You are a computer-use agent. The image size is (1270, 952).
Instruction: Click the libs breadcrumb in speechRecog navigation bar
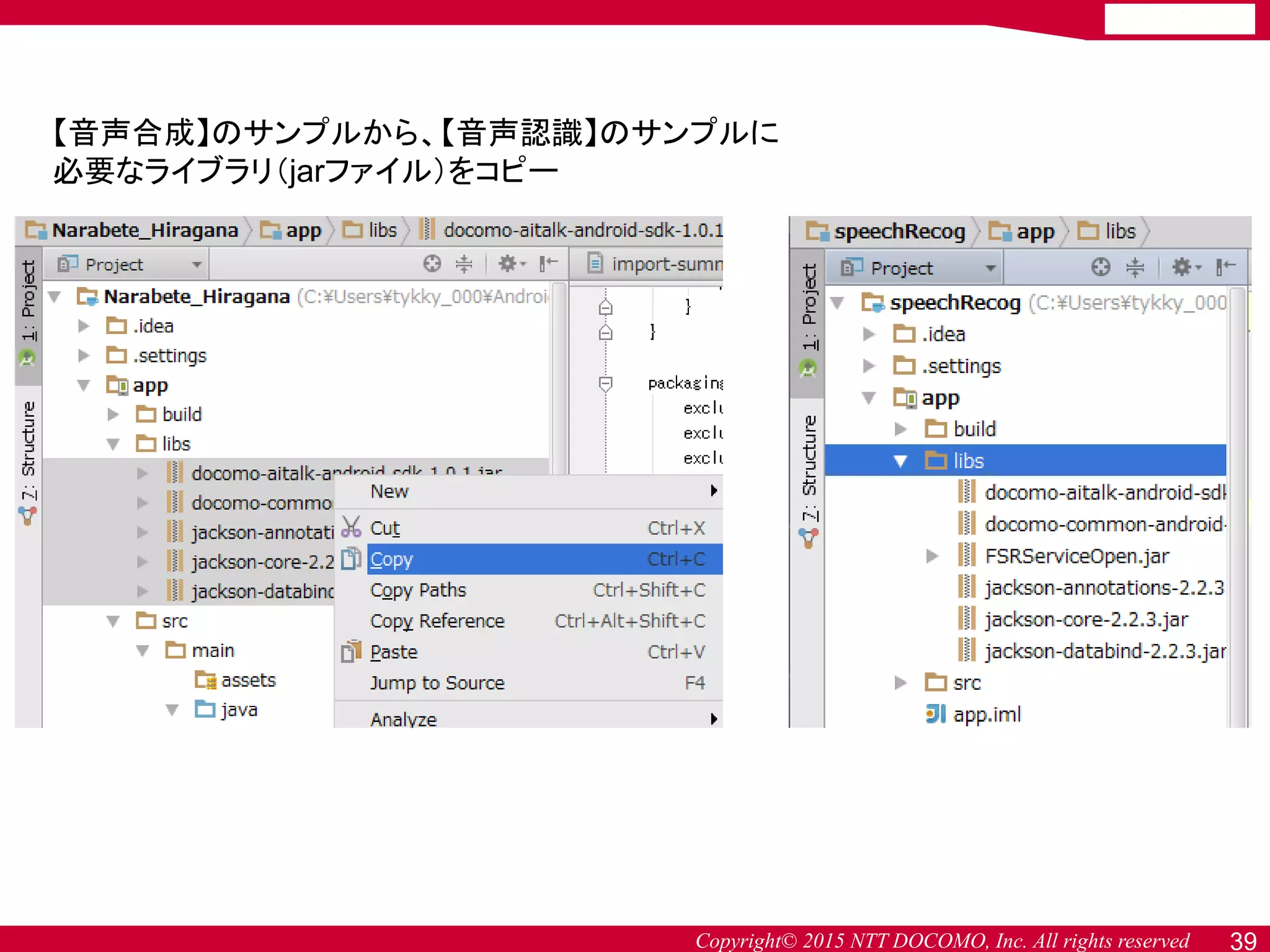tap(1107, 231)
